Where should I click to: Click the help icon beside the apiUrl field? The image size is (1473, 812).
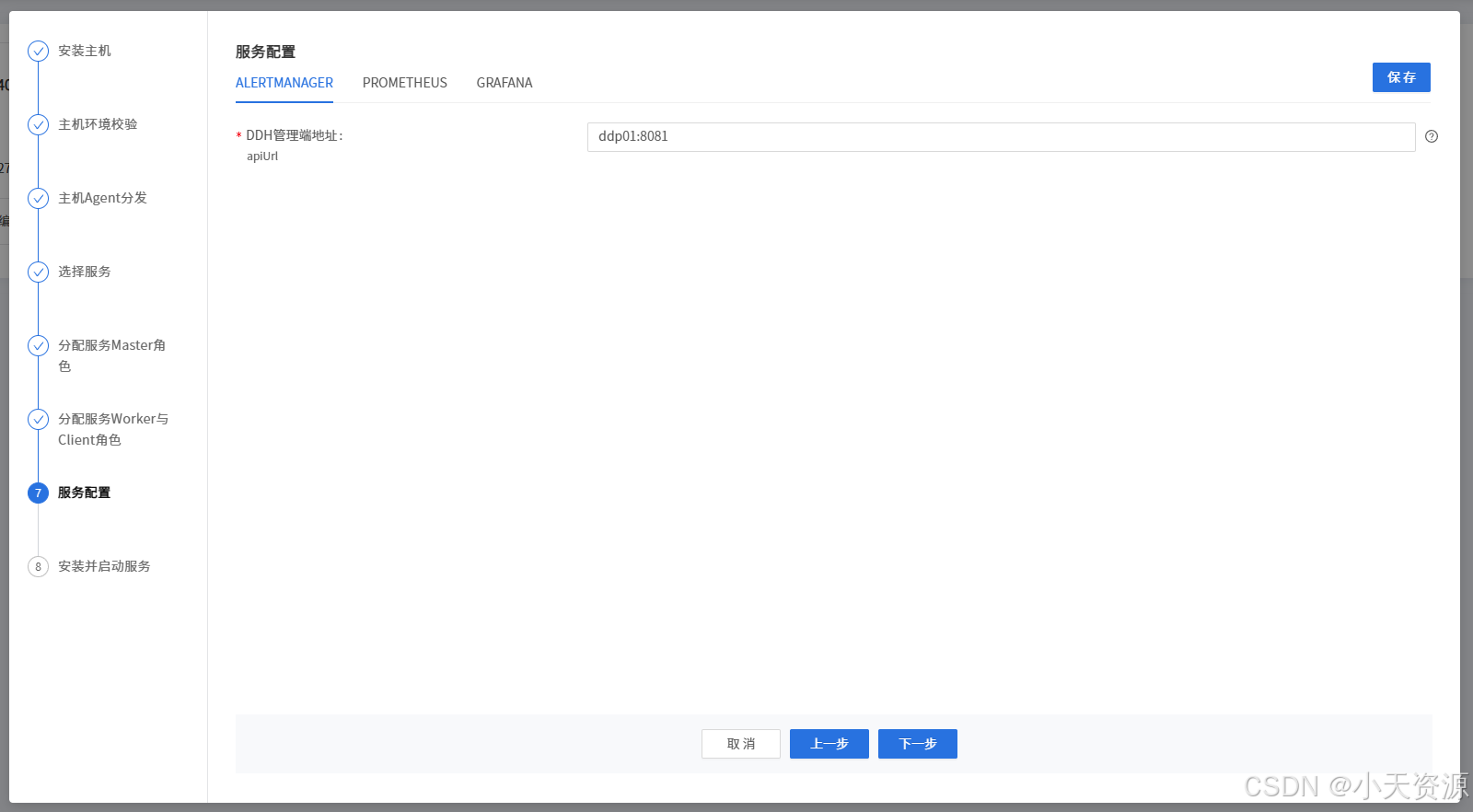tap(1431, 136)
